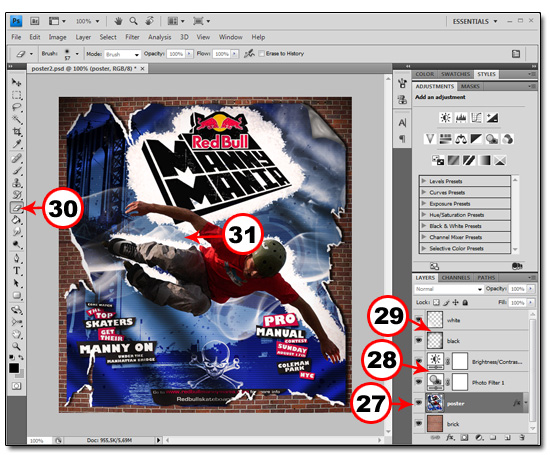The image size is (550, 455).
Task: Add a Color Balance adjustment icon
Action: (x=461, y=139)
